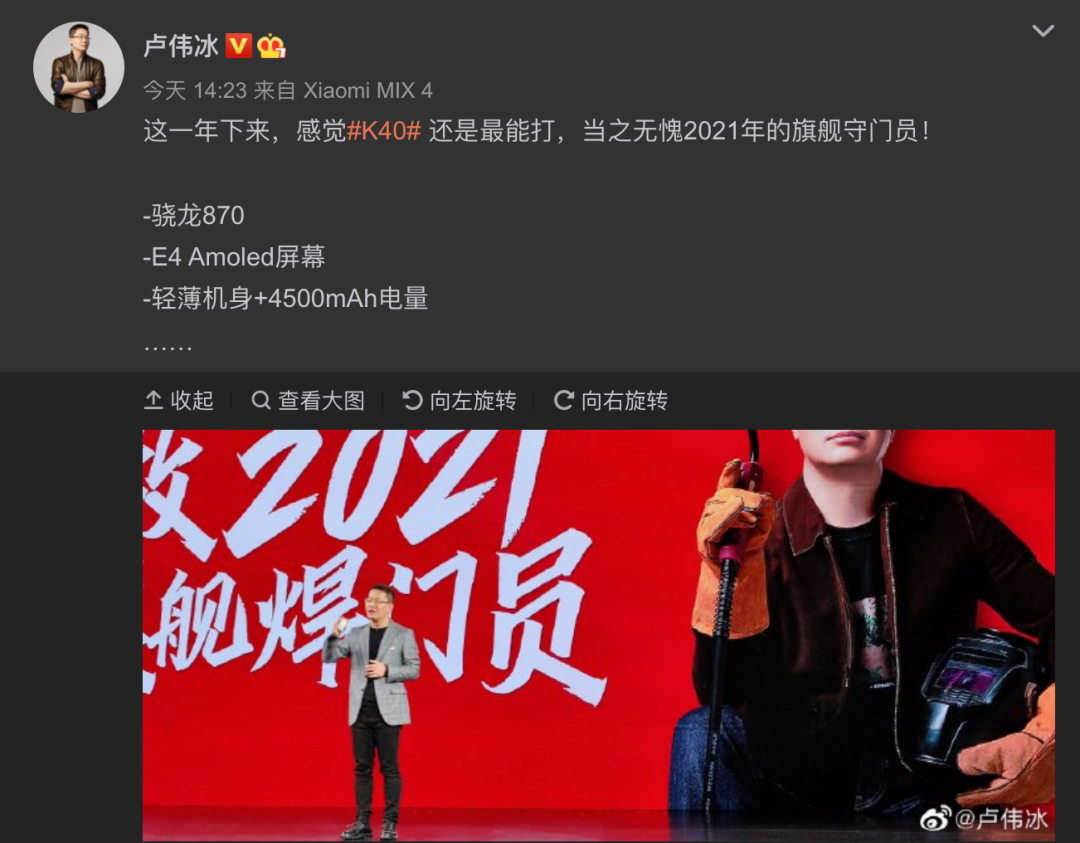1080x843 pixels.
Task: Click the post text about 骁龙870
Action: [x=194, y=216]
